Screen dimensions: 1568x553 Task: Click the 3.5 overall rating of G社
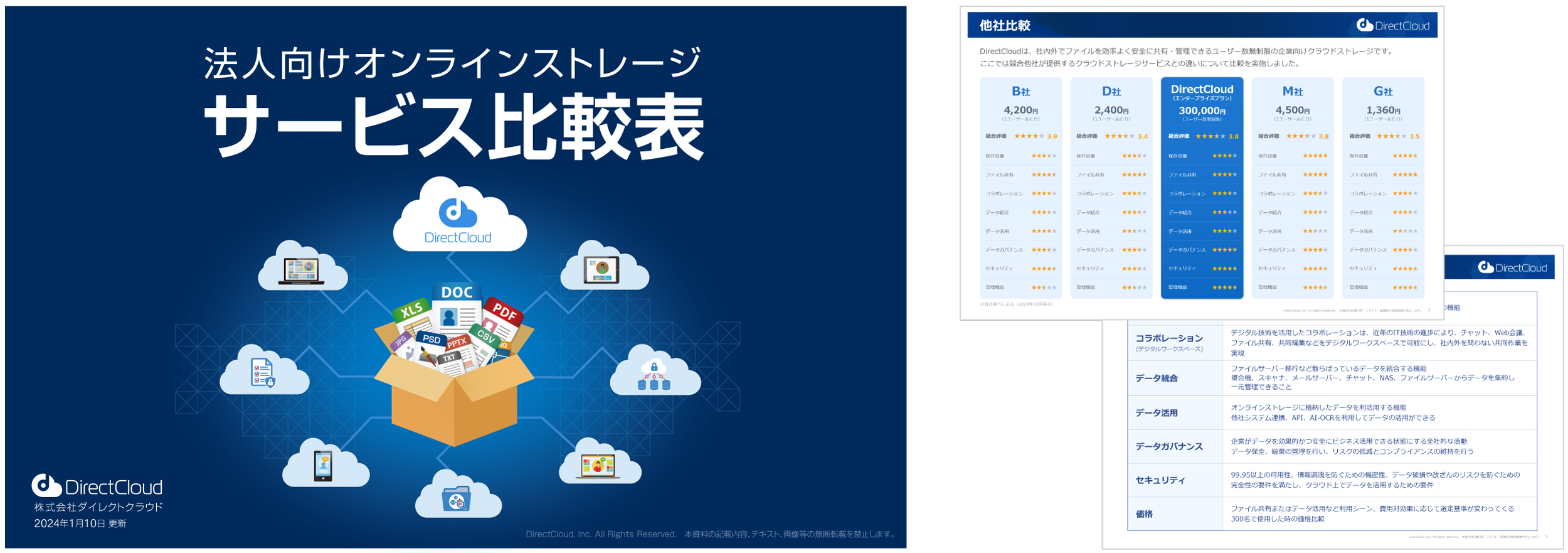[x=1414, y=136]
